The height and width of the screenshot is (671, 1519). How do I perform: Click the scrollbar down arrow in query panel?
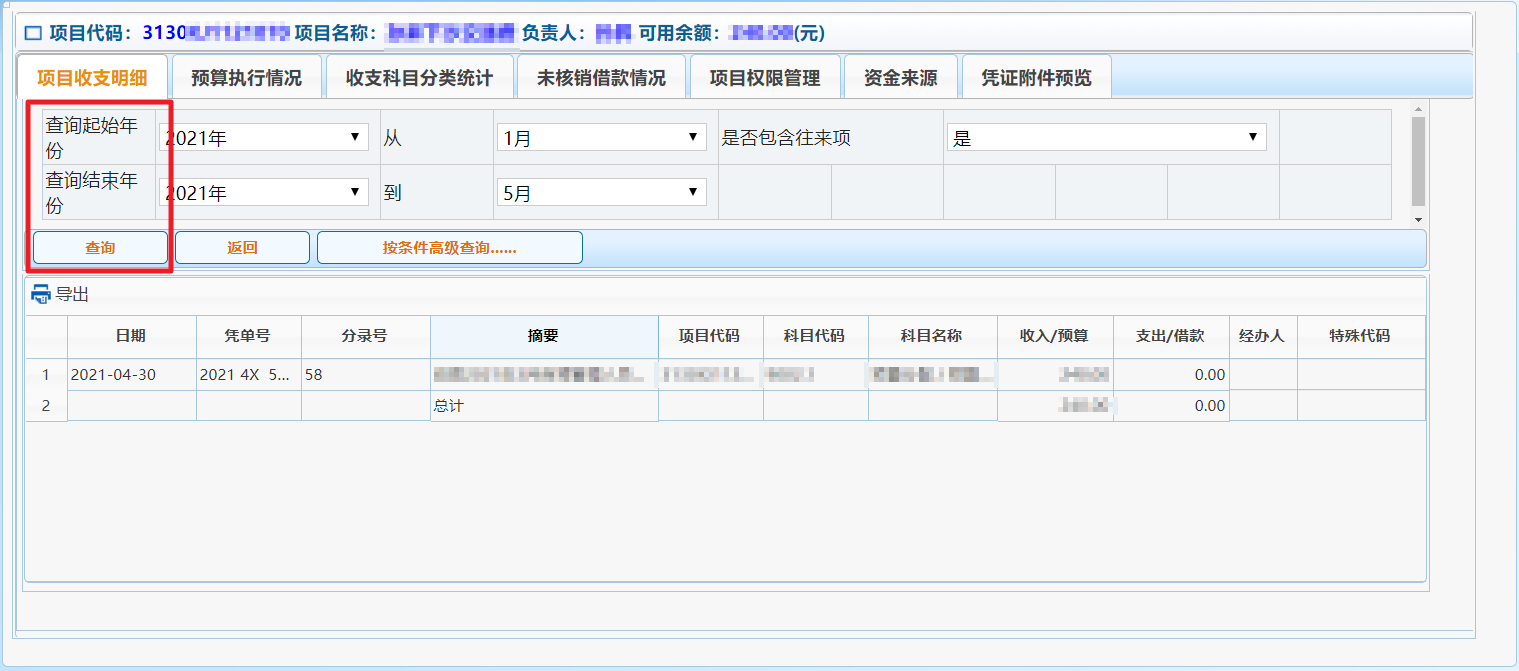click(x=1418, y=219)
